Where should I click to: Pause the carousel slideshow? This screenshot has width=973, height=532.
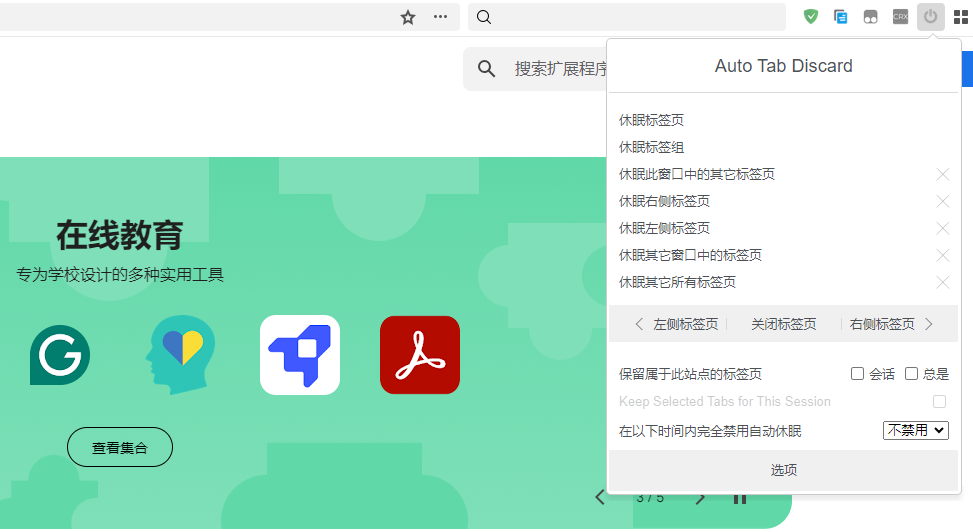tap(740, 499)
